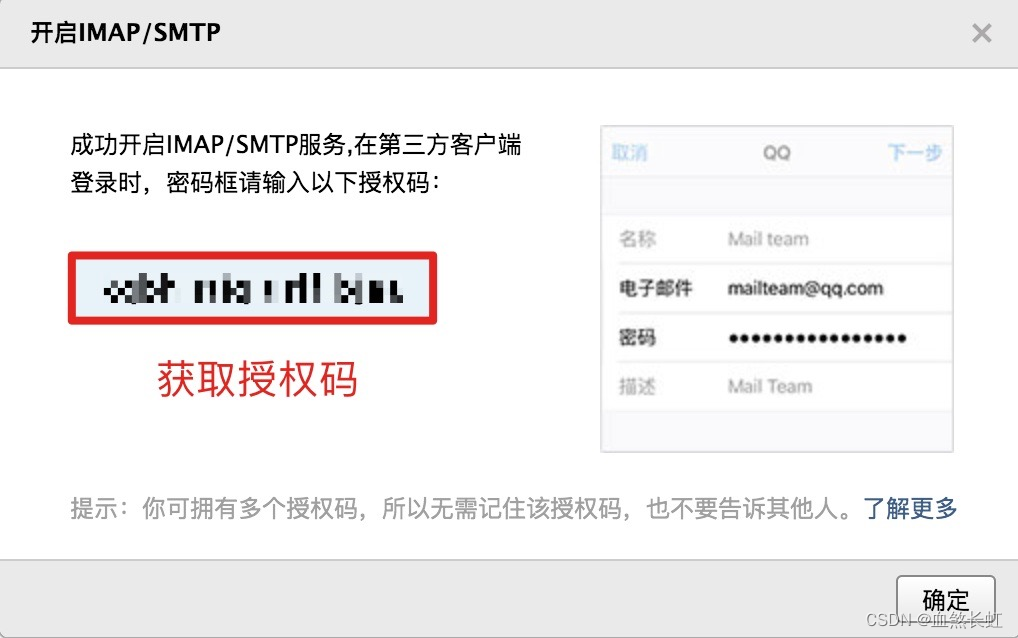Click the 描述 label in example

(637, 387)
